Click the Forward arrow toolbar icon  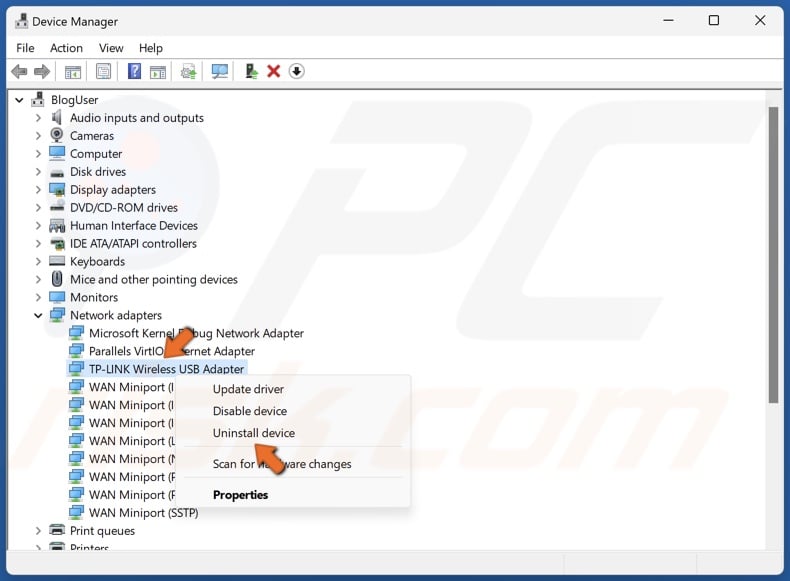coord(42,72)
